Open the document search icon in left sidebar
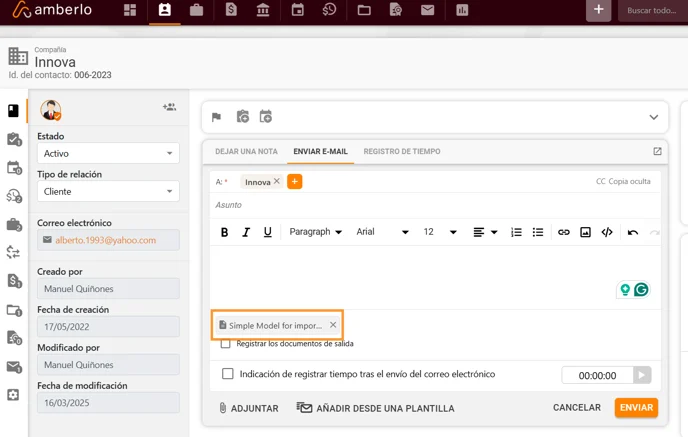 [14, 338]
